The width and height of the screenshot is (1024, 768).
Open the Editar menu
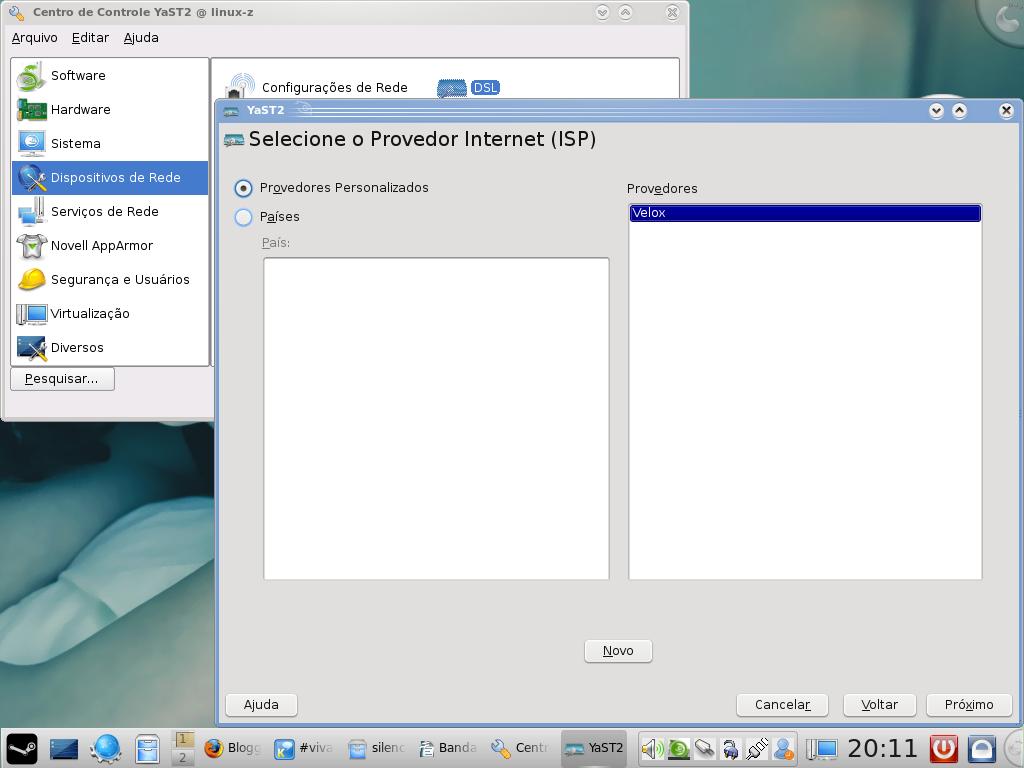coord(90,38)
